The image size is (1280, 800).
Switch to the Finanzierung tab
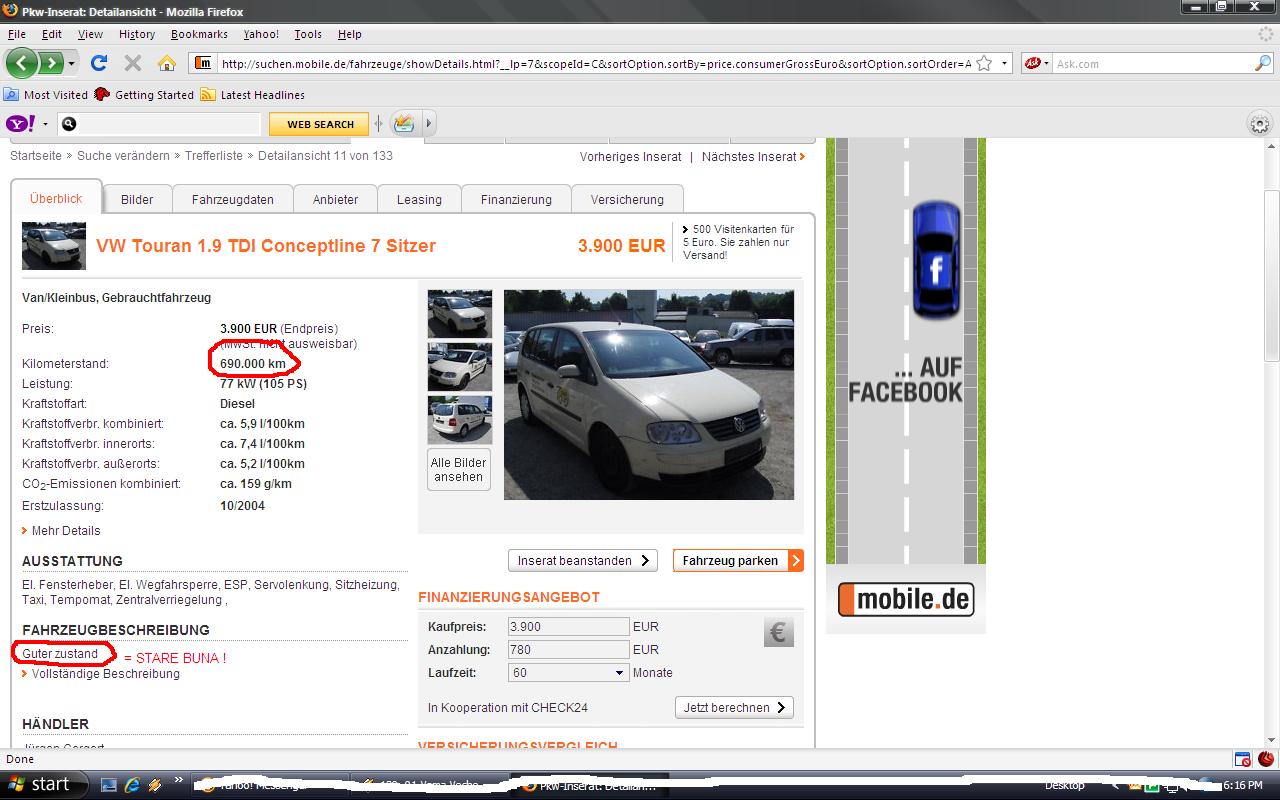click(x=515, y=199)
